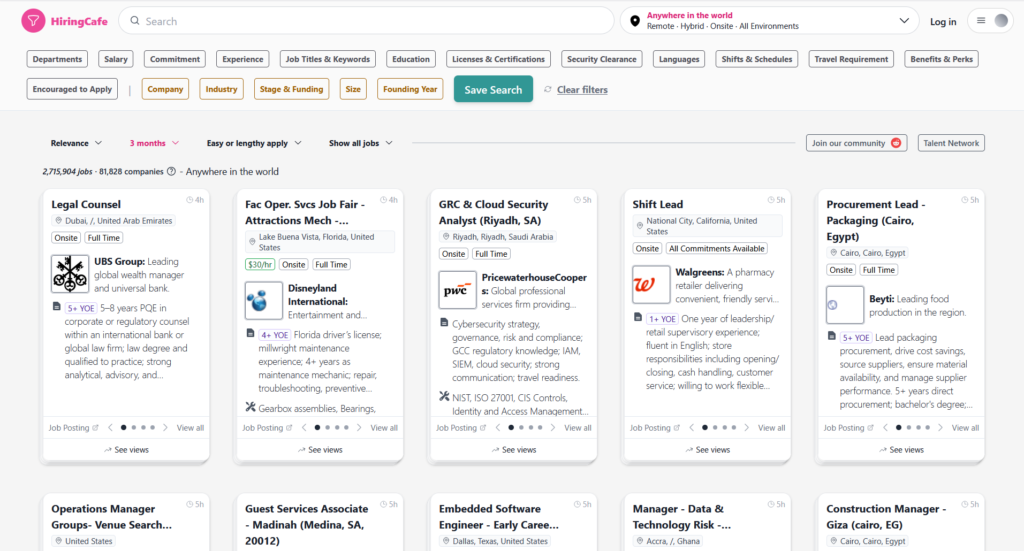
Task: Click the community badge icon in Join our community
Action: point(896,143)
